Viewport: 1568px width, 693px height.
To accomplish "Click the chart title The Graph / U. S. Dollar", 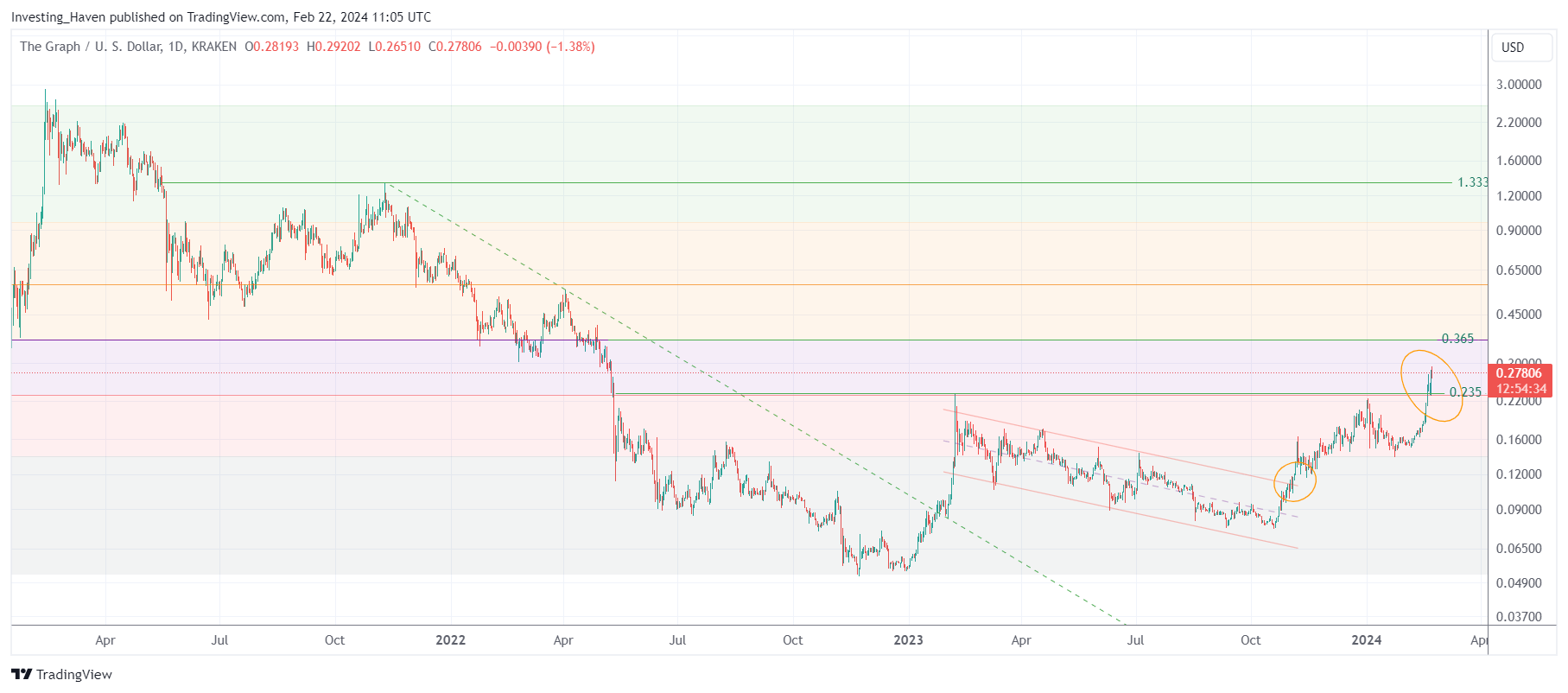I will pos(91,47).
